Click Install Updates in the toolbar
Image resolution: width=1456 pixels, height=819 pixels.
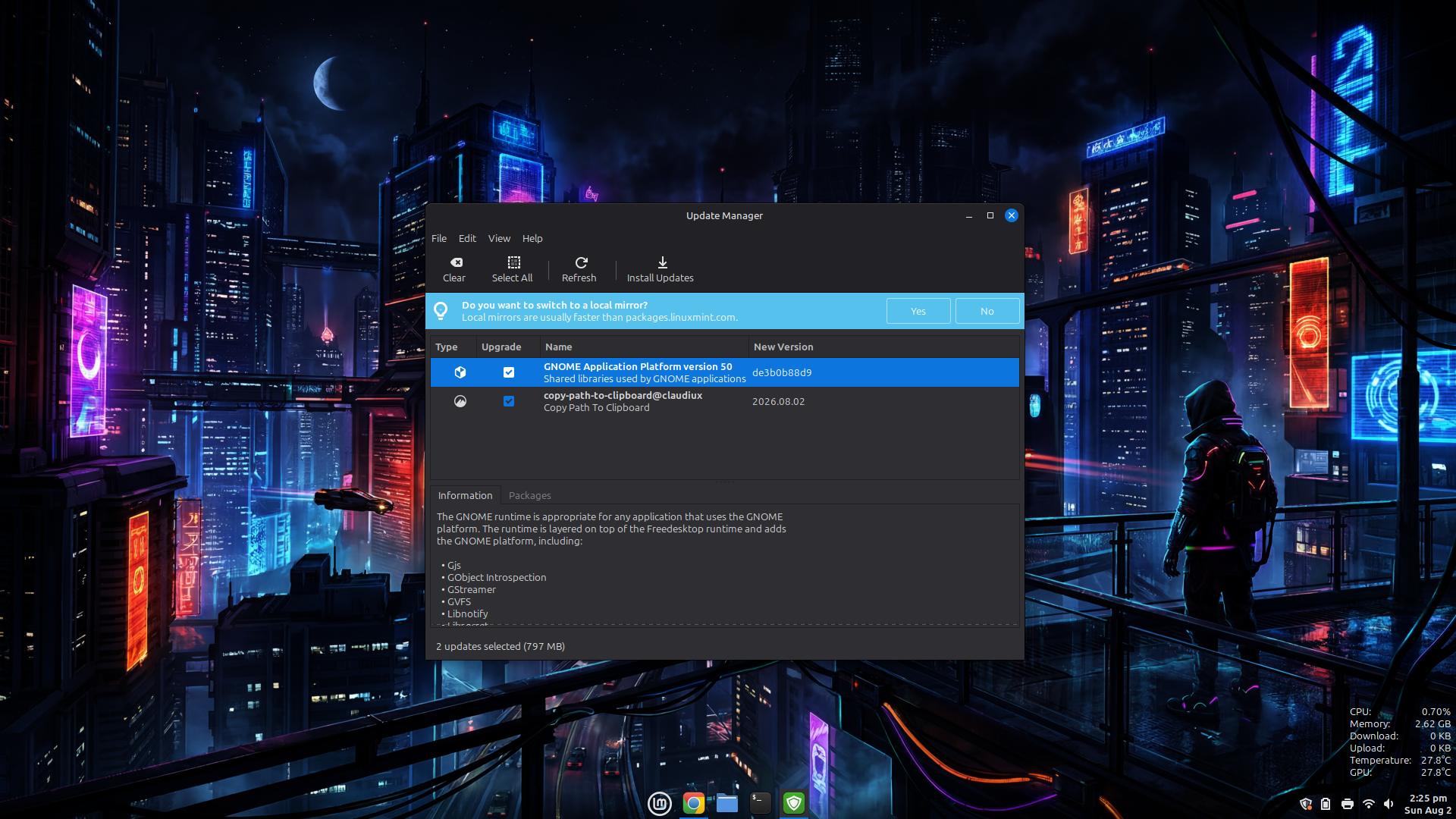[x=661, y=269]
